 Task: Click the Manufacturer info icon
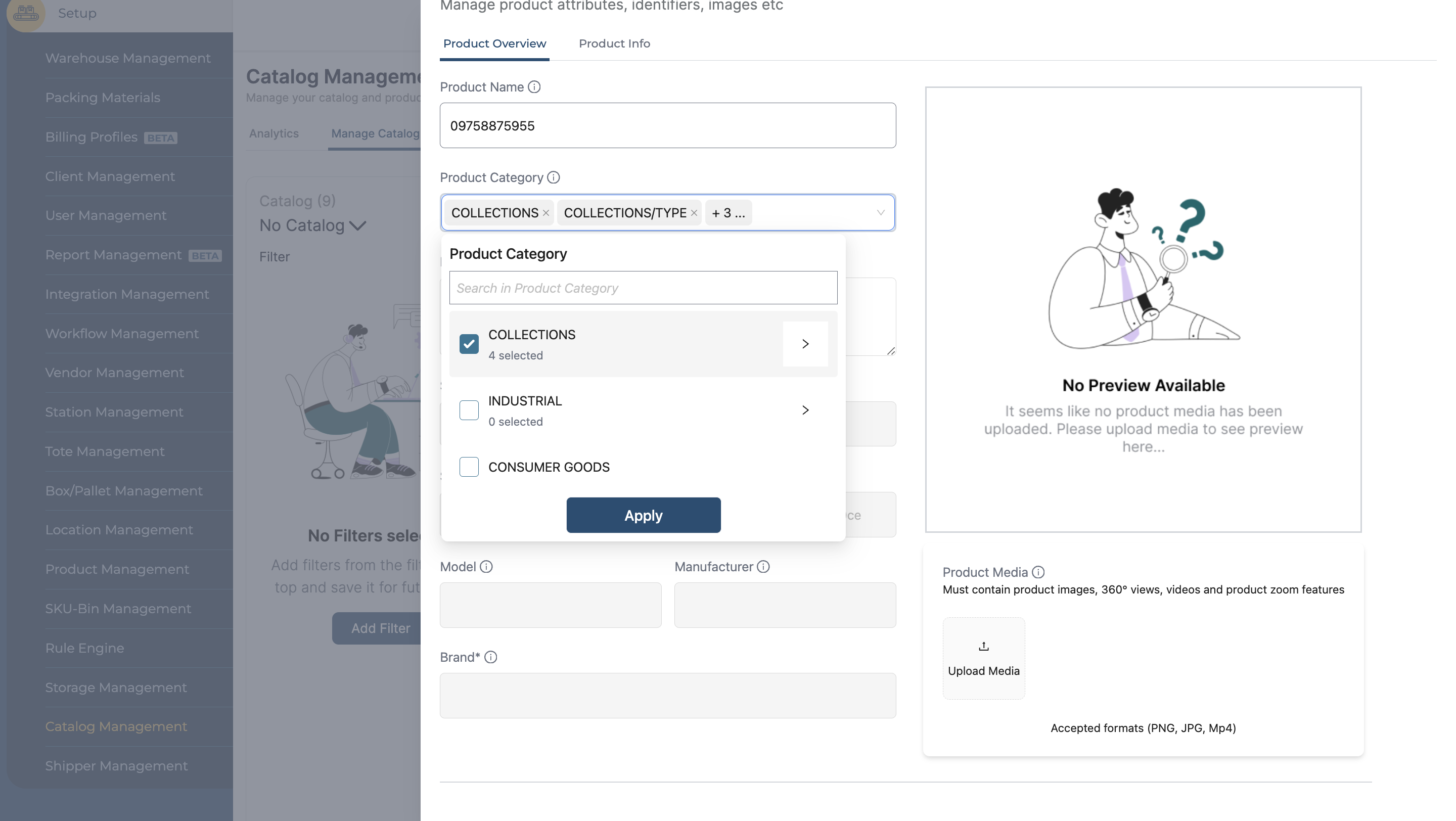[763, 567]
